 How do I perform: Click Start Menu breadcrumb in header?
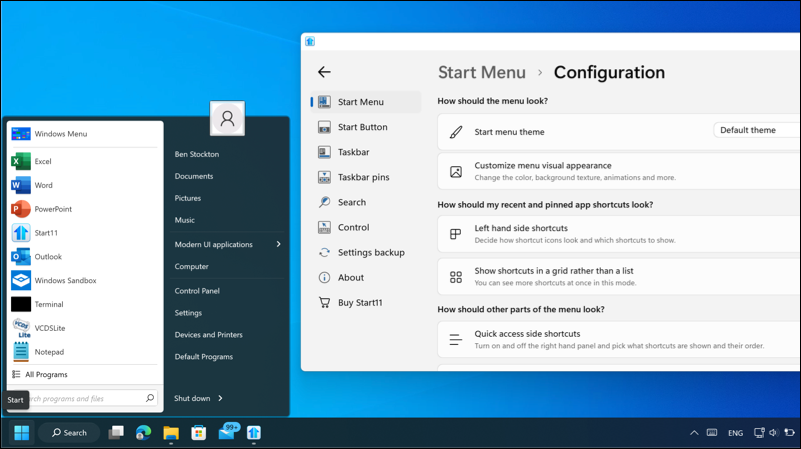click(x=481, y=72)
